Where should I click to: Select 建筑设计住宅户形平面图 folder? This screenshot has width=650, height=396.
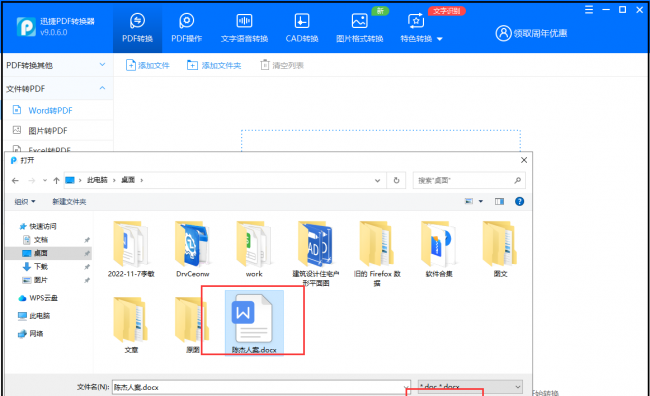tap(315, 254)
